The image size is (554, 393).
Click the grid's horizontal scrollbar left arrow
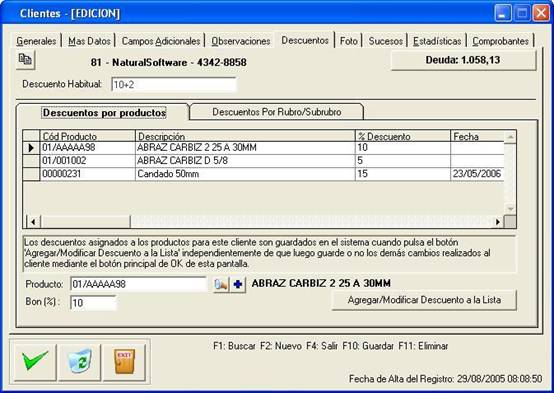point(33,222)
